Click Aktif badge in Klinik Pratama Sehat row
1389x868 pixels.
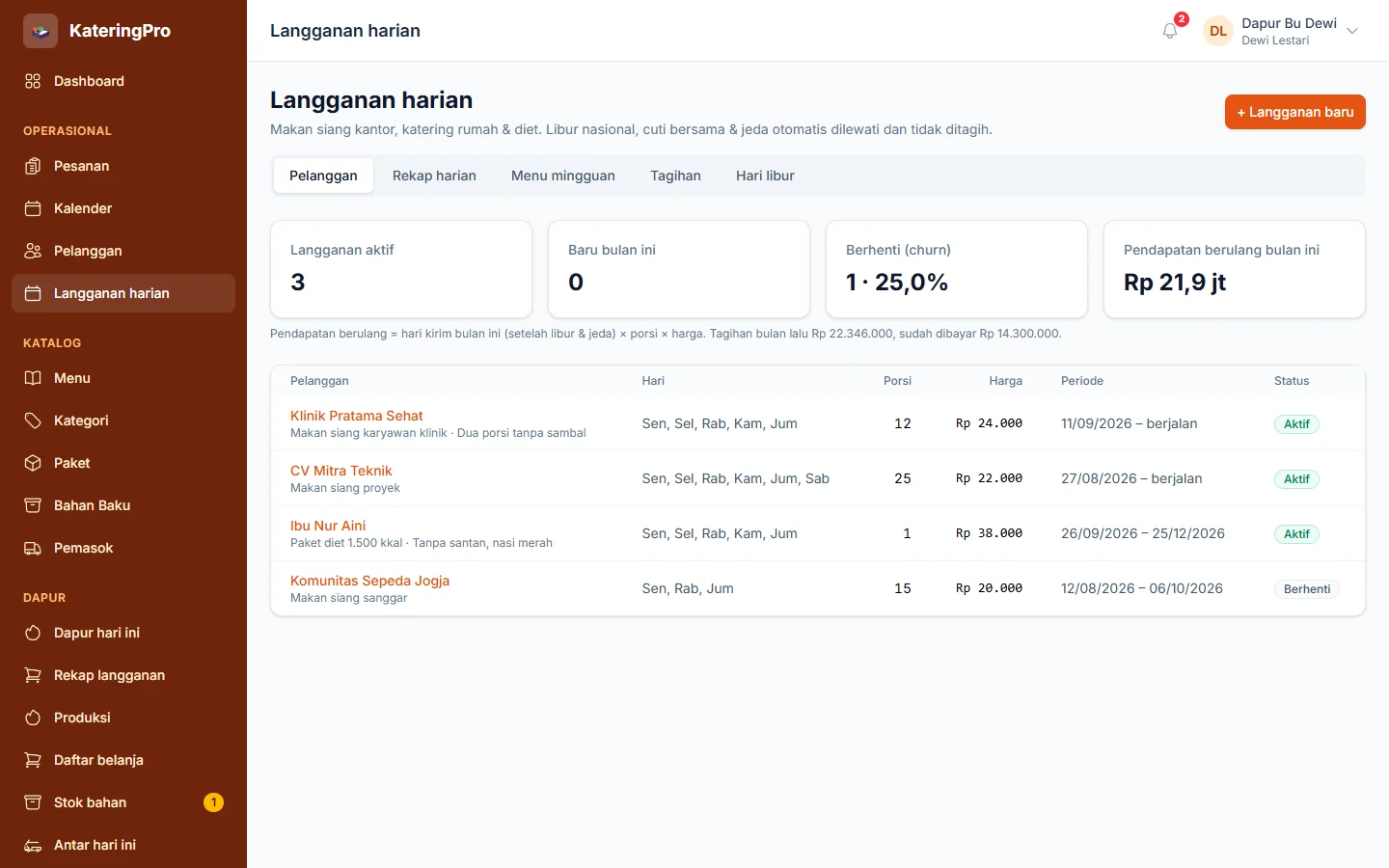pyautogui.click(x=1296, y=424)
